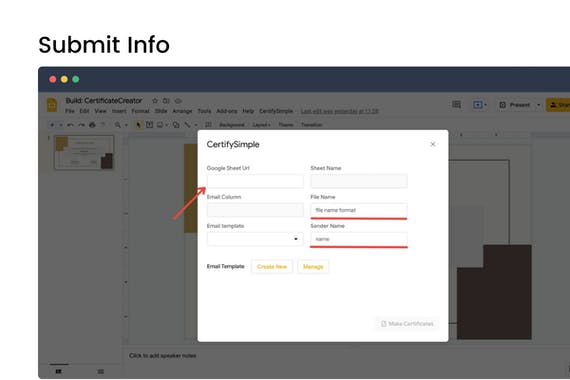This screenshot has width=570, height=380.
Task: Open the Help menu
Action: pos(248,111)
